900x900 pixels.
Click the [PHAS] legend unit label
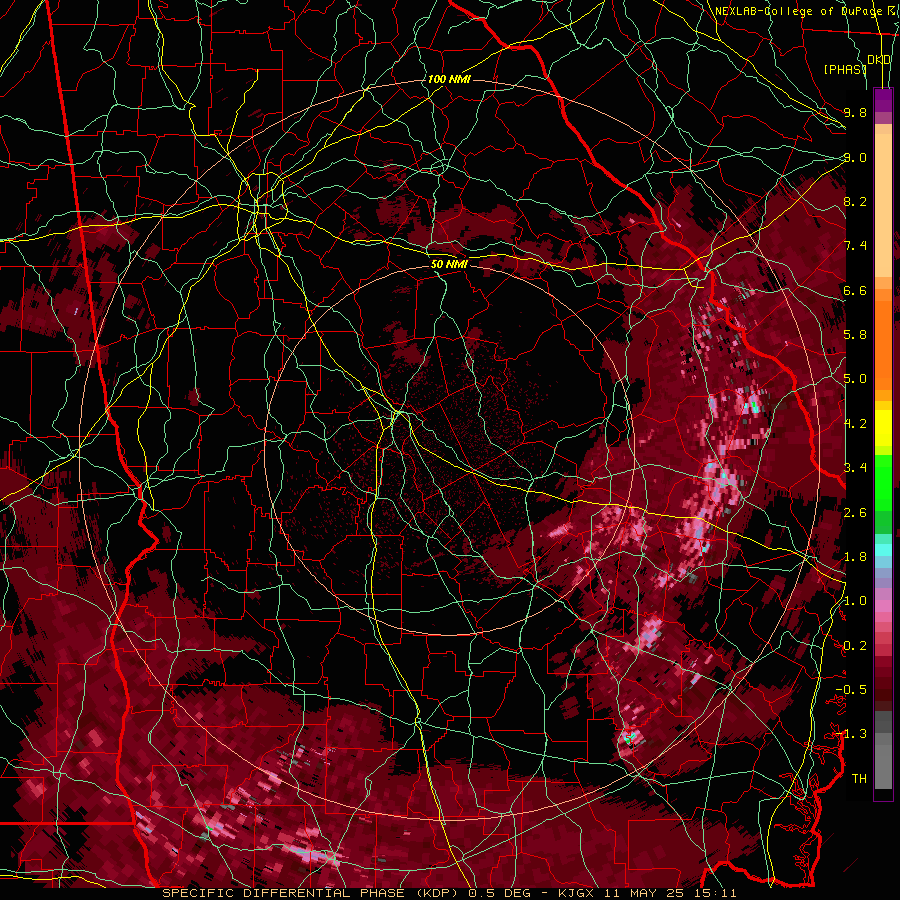tap(845, 69)
